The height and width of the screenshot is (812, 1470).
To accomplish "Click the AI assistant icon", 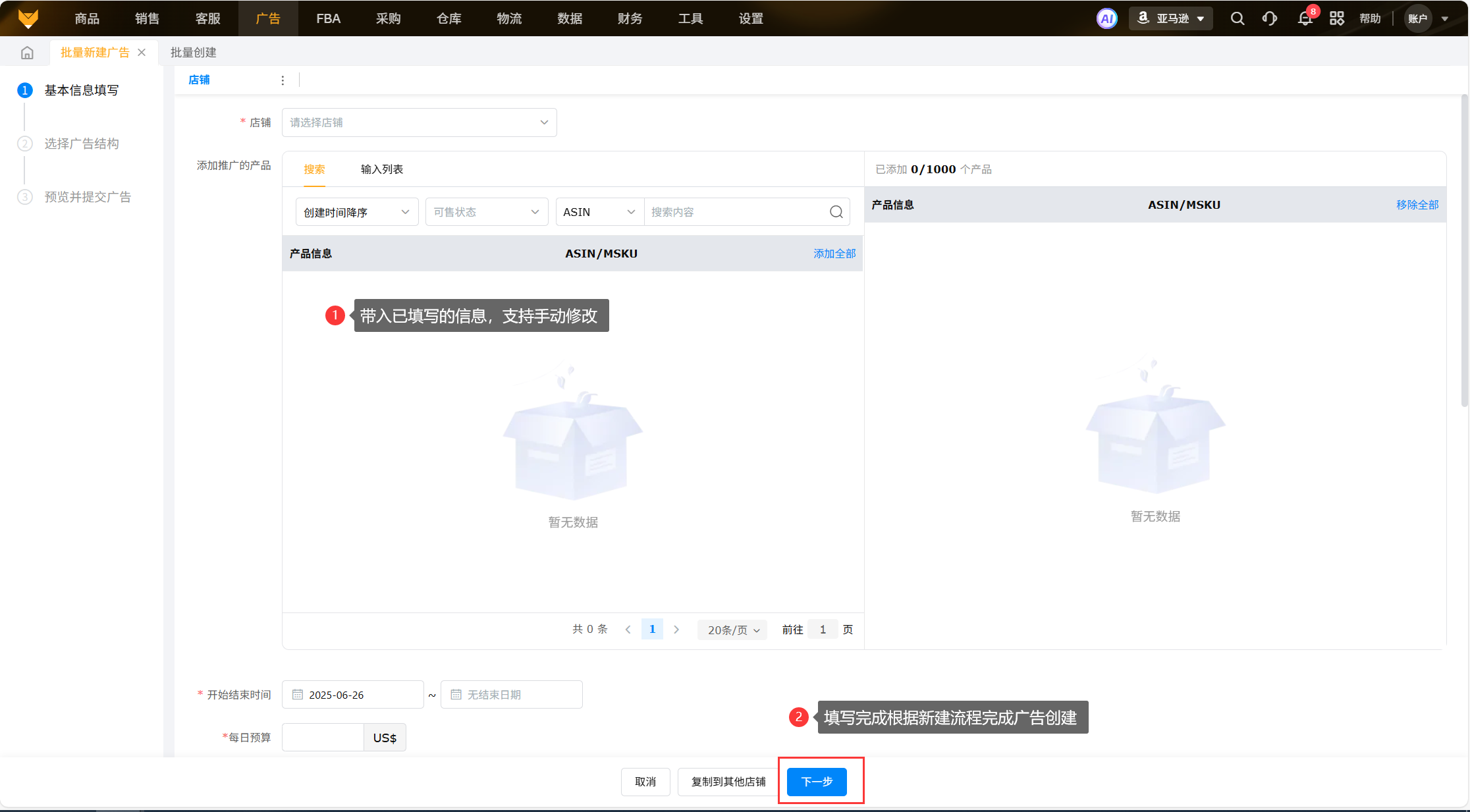I will (1106, 18).
